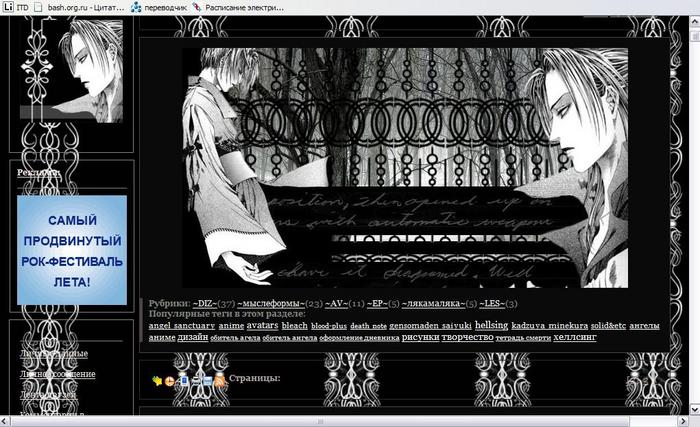Click the orange clock icon
The width and height of the screenshot is (700, 427).
170,381
